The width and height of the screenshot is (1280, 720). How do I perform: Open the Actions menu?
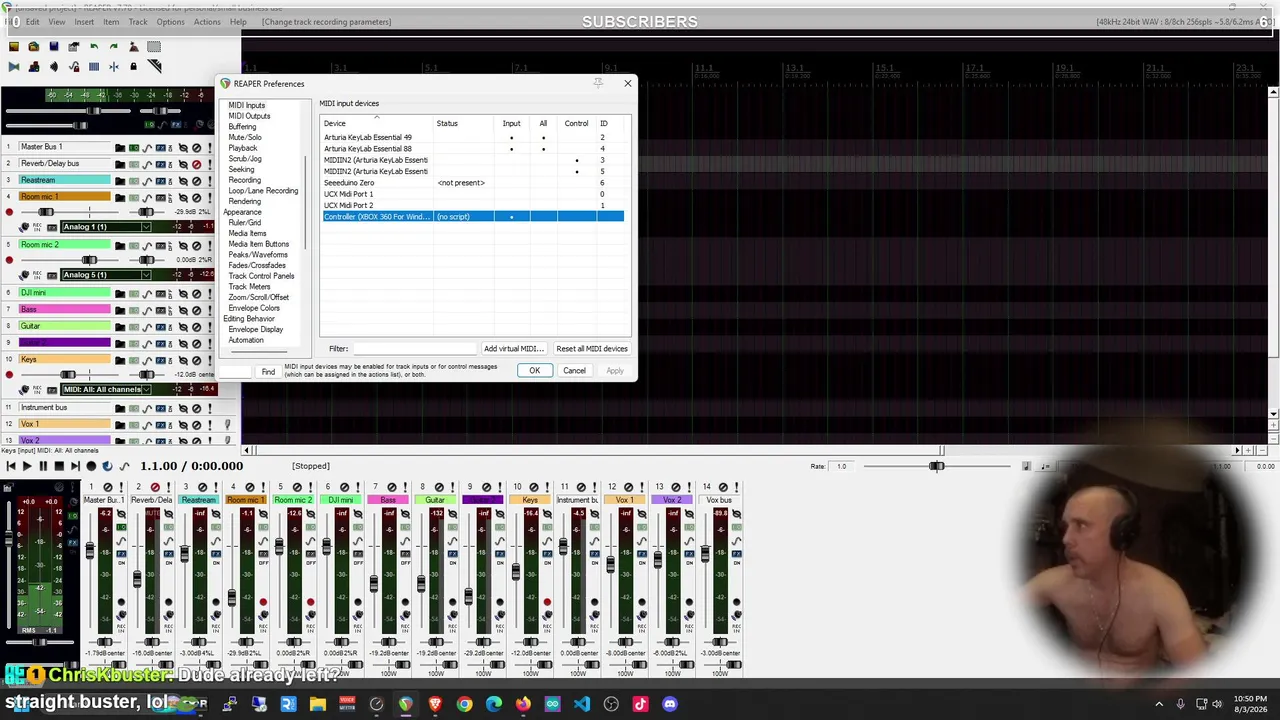(x=207, y=22)
